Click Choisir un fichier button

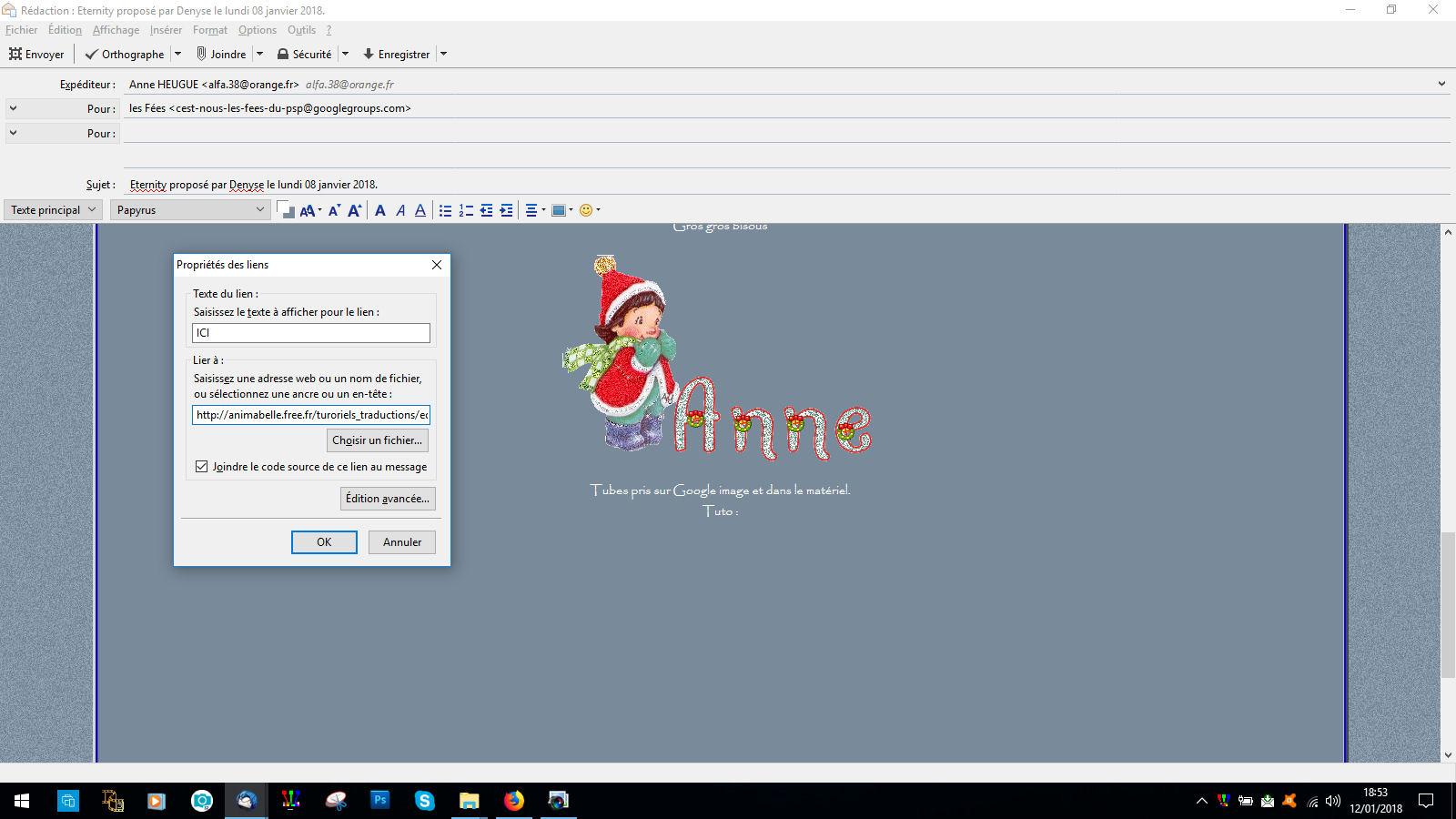pos(378,440)
